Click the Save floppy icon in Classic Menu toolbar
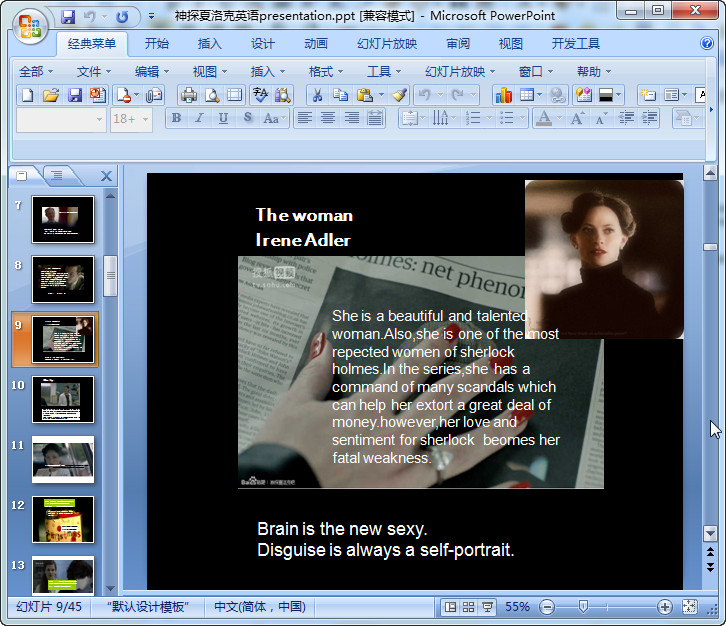The image size is (726, 626). (75, 95)
